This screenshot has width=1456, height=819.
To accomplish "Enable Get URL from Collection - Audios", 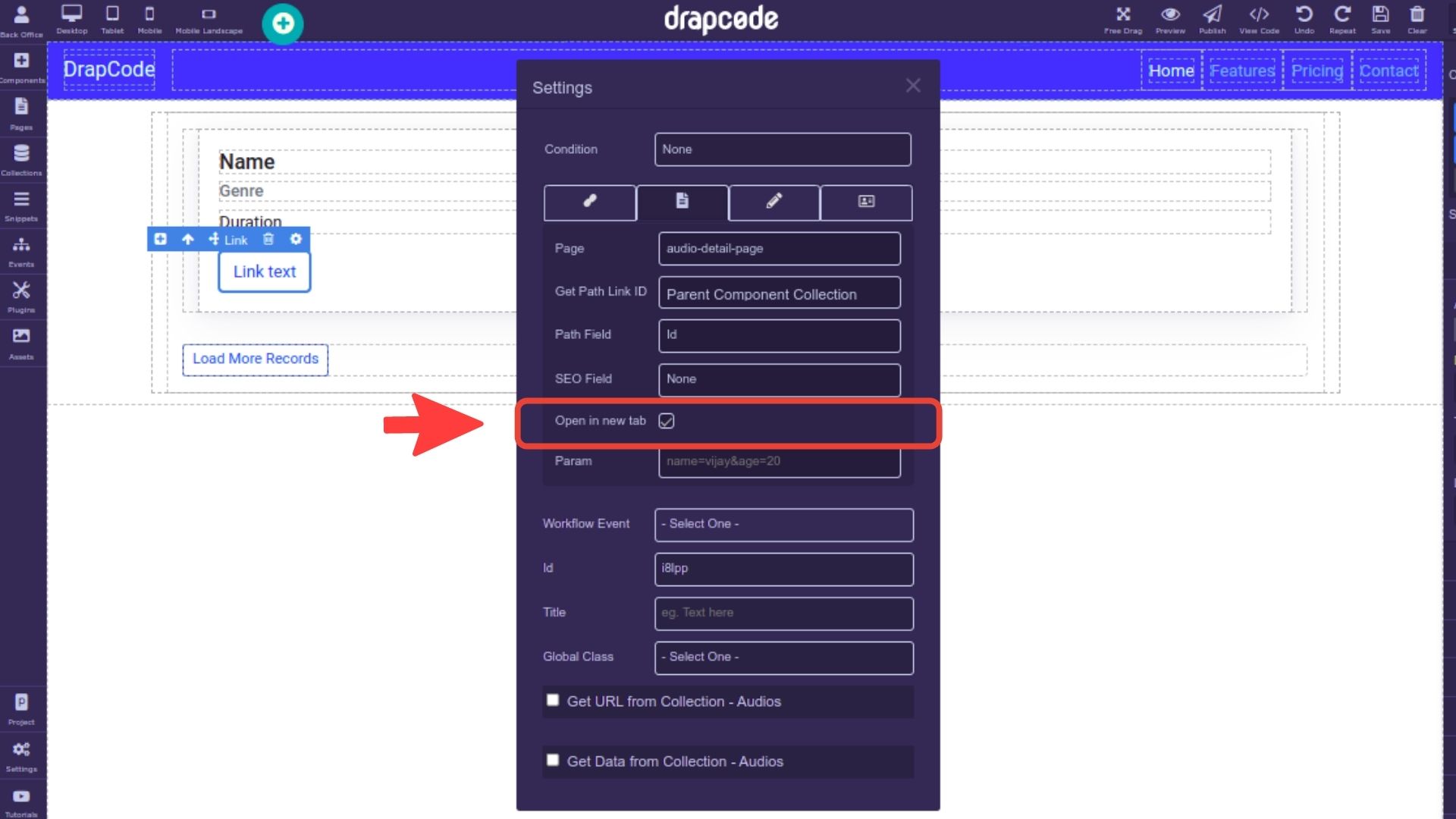I will click(x=553, y=699).
